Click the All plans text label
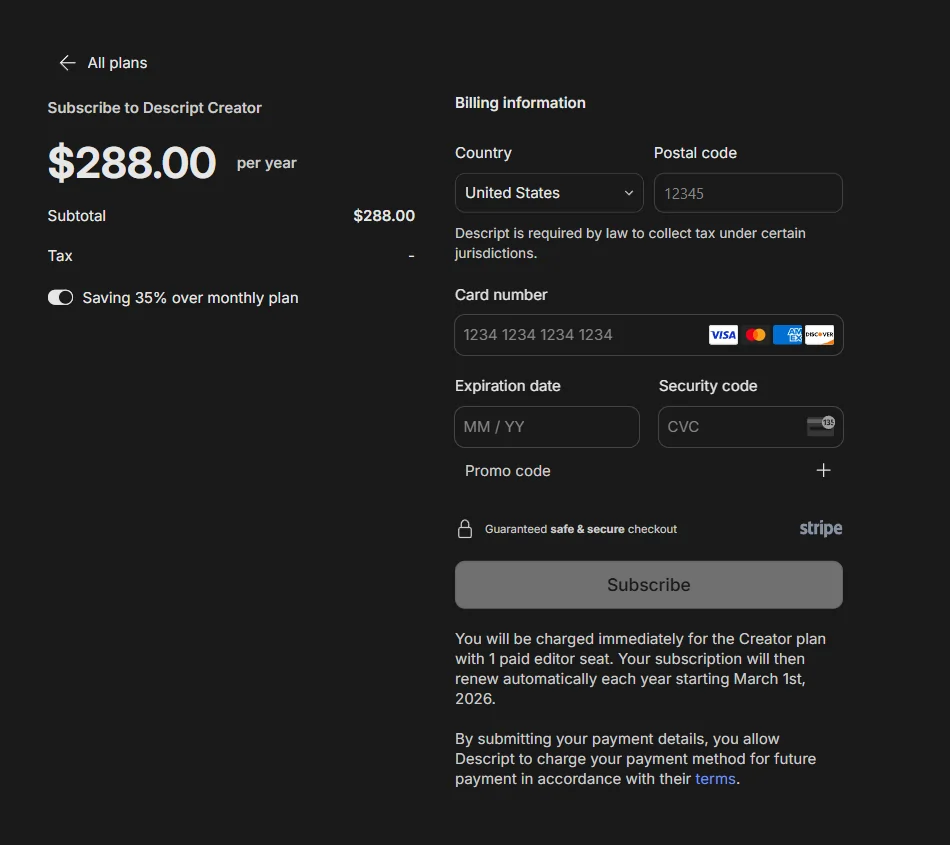The image size is (950, 845). point(117,62)
